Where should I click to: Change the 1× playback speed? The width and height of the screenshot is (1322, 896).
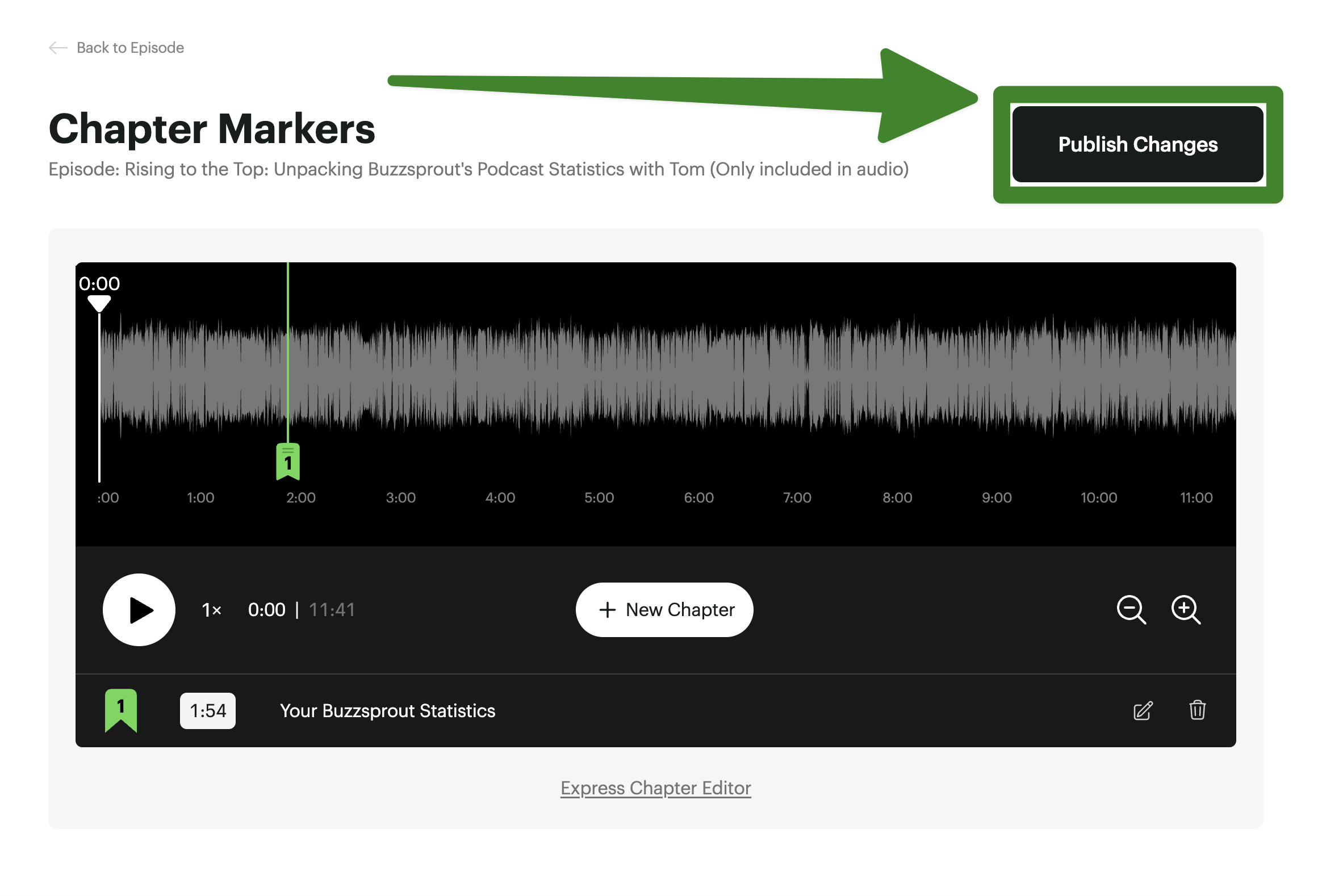pos(212,610)
